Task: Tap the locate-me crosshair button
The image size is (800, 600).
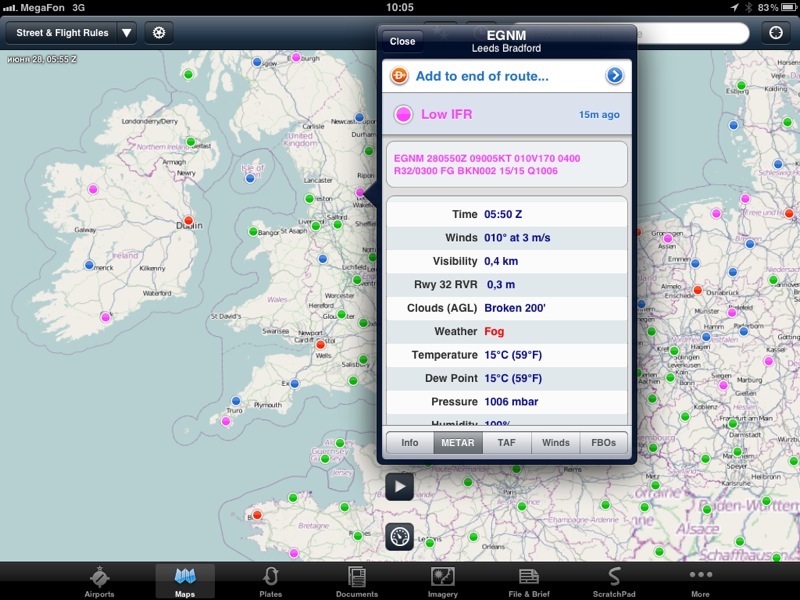Action: point(775,32)
